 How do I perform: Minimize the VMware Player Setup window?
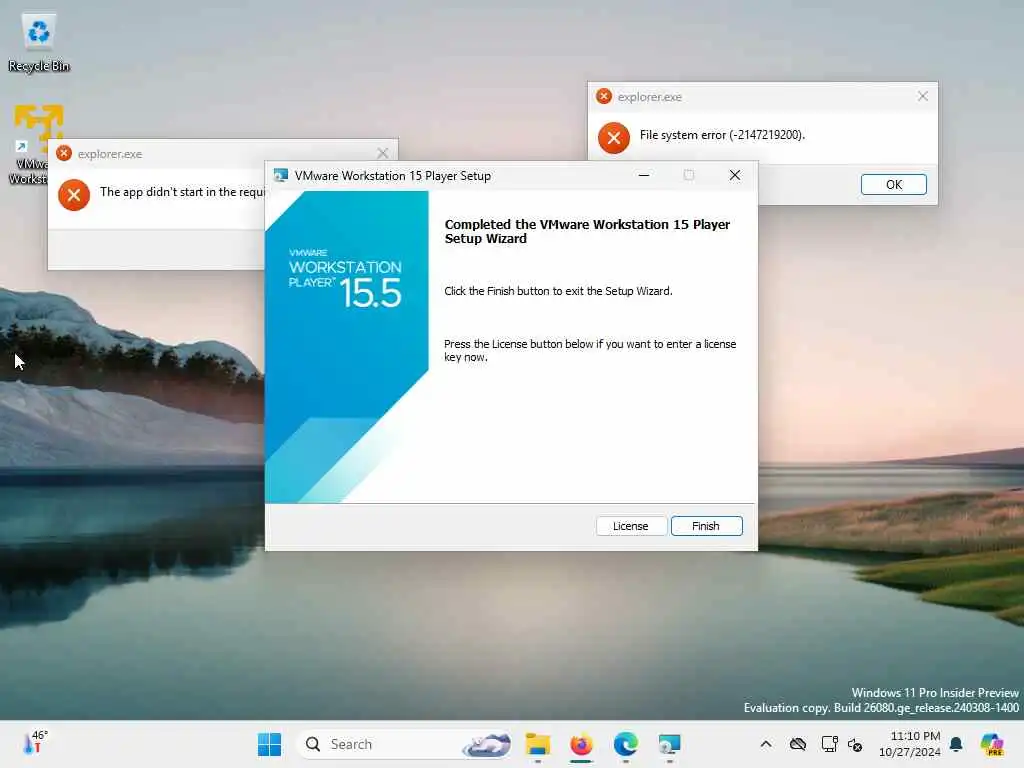click(644, 175)
